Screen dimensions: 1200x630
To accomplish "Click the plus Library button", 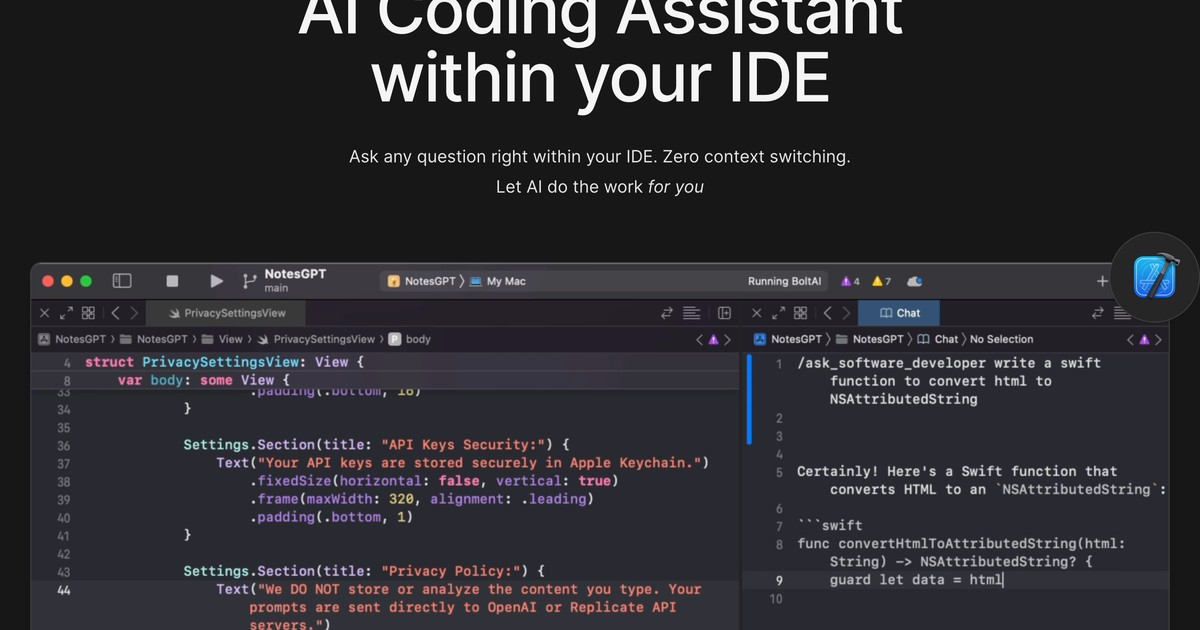I will coord(1102,282).
